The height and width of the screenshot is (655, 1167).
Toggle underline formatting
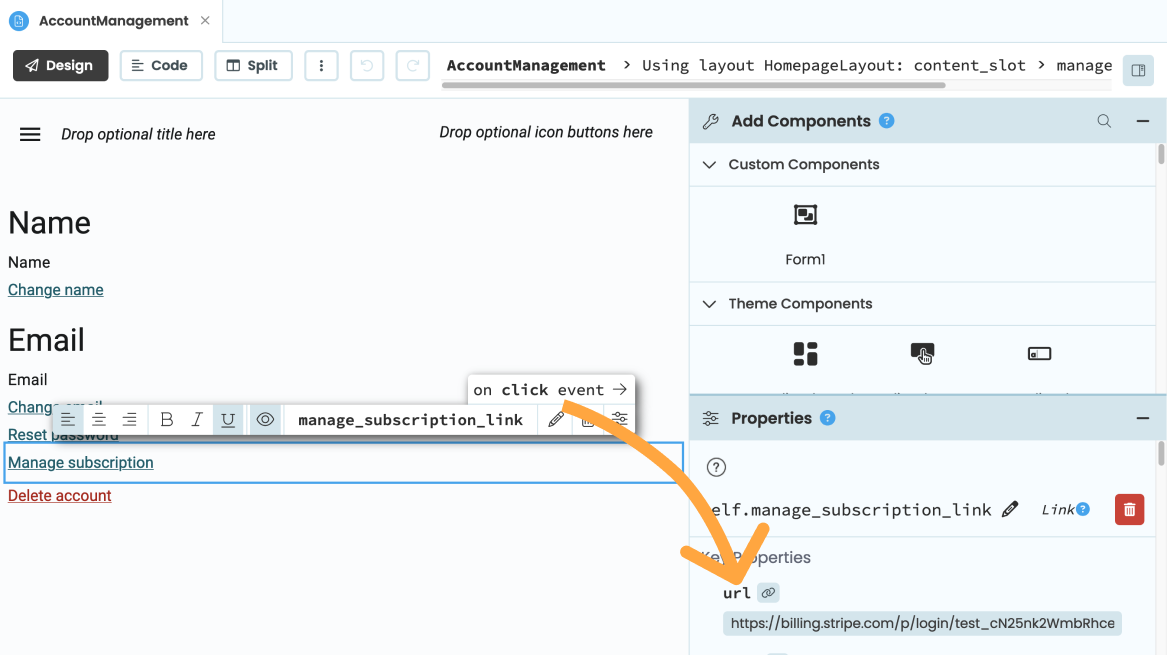(x=228, y=420)
